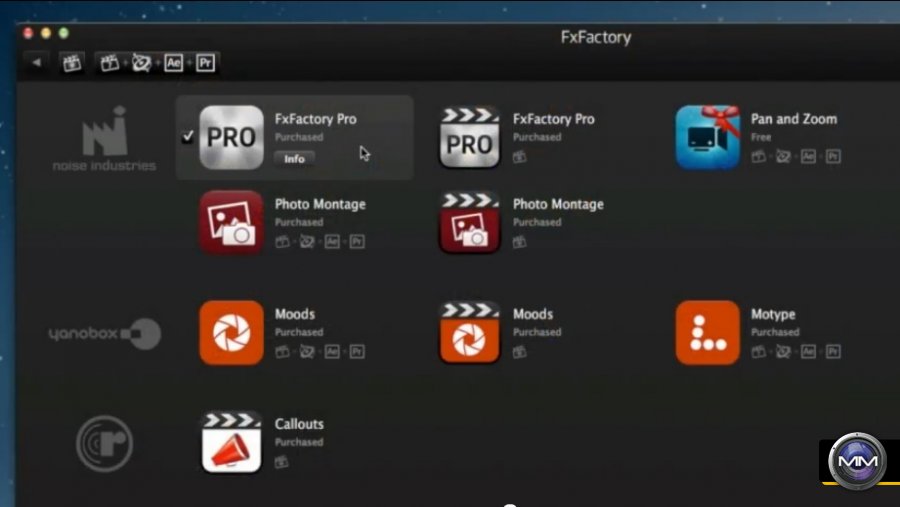Click 'Purchased' label under Motype
The image size is (900, 507).
pyautogui.click(x=775, y=332)
